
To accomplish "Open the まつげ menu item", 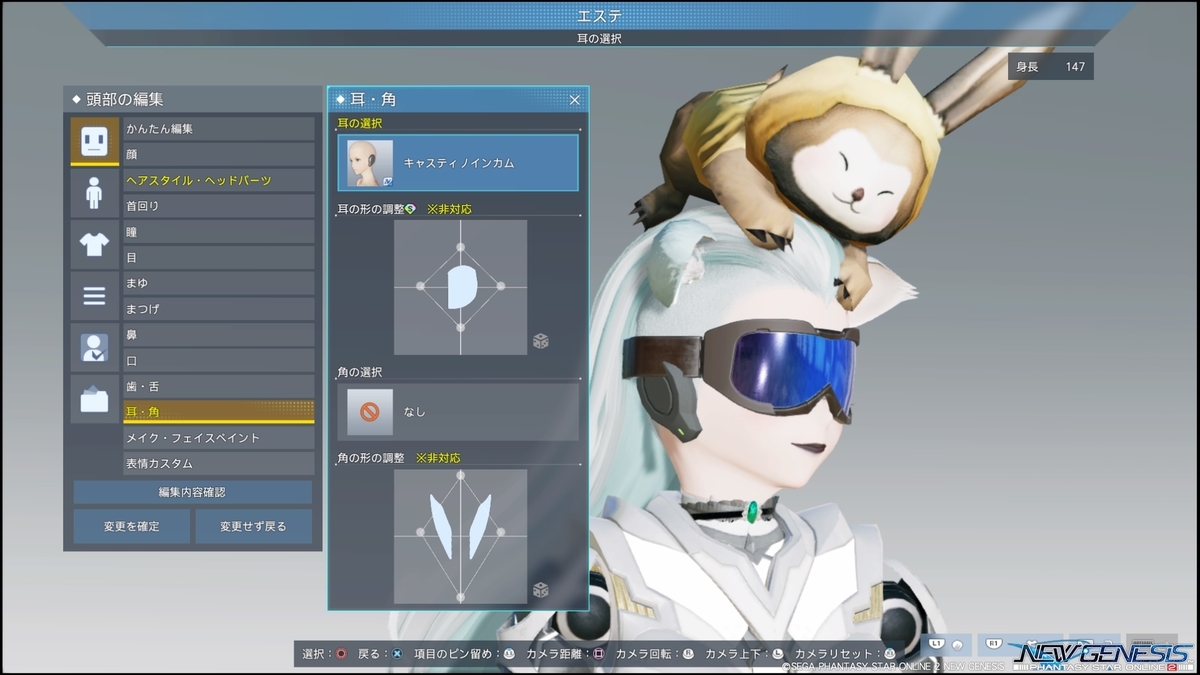I will (219, 309).
